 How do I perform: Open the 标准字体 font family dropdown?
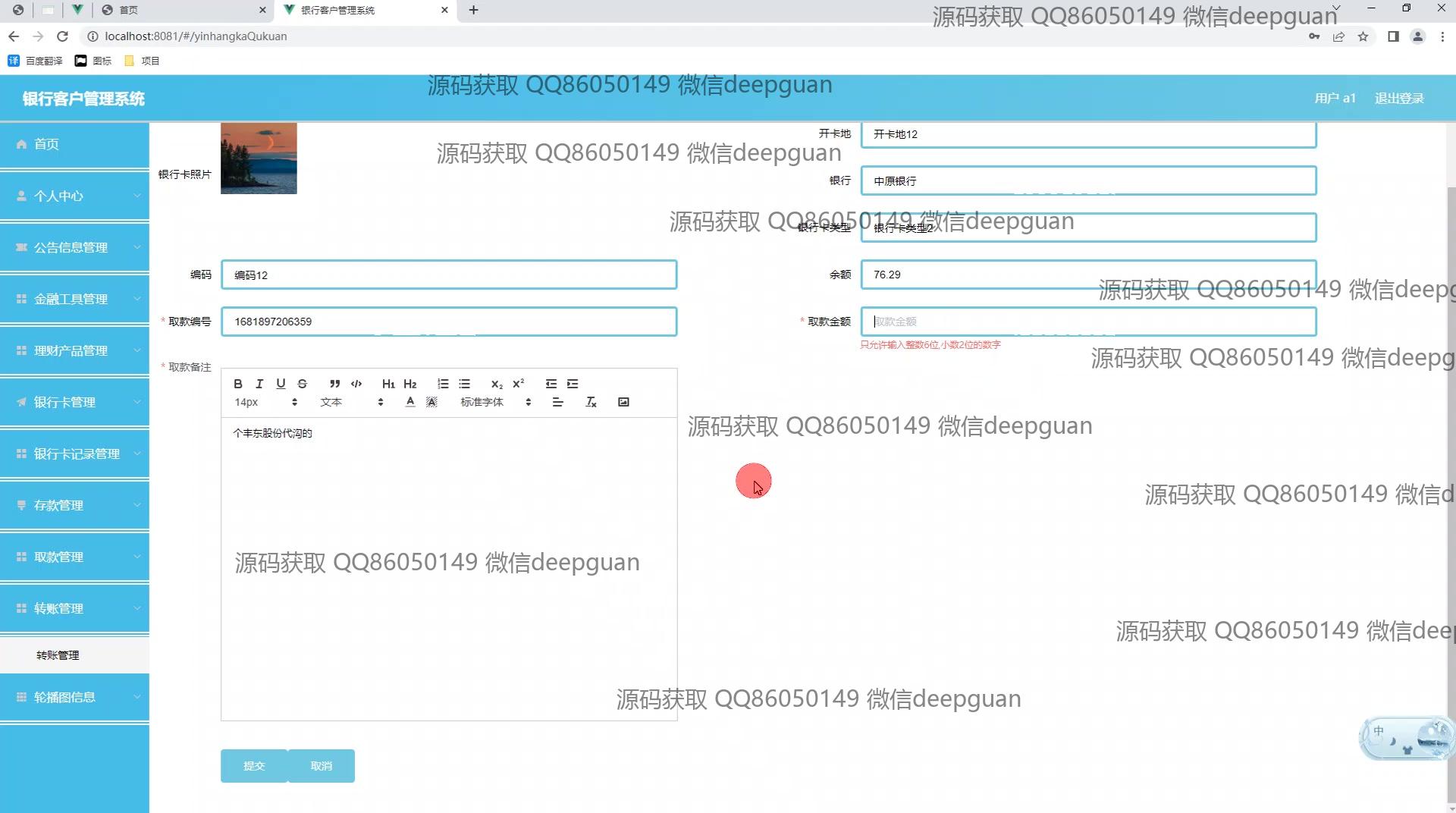click(496, 402)
